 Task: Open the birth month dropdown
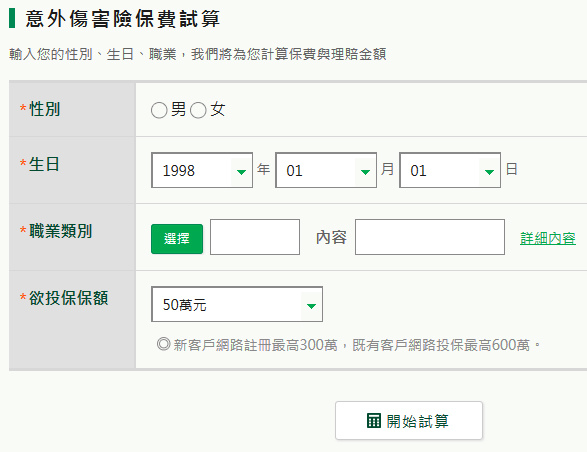[x=326, y=170]
